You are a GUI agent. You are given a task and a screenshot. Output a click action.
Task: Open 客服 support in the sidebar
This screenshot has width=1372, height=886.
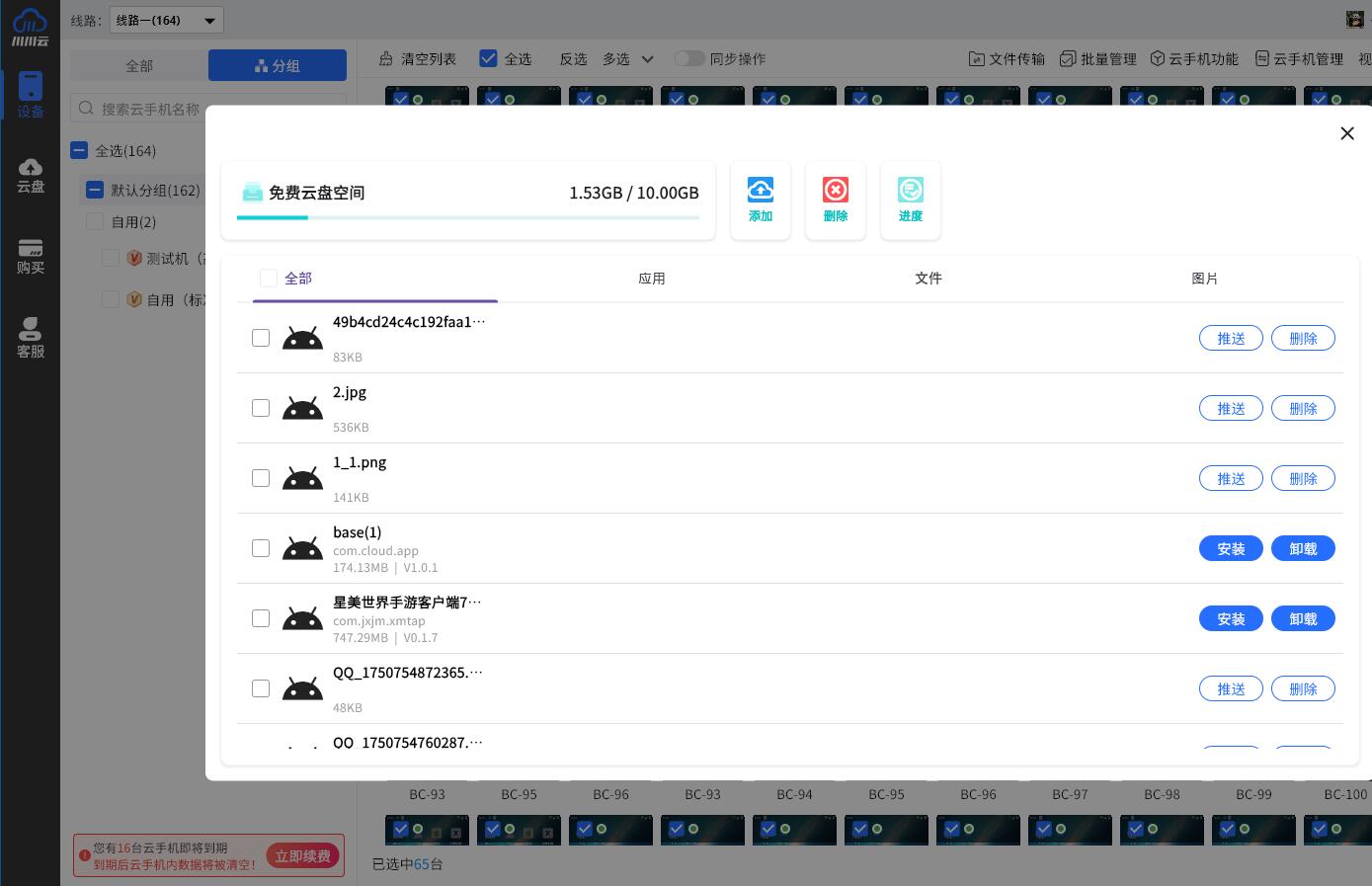pyautogui.click(x=31, y=338)
